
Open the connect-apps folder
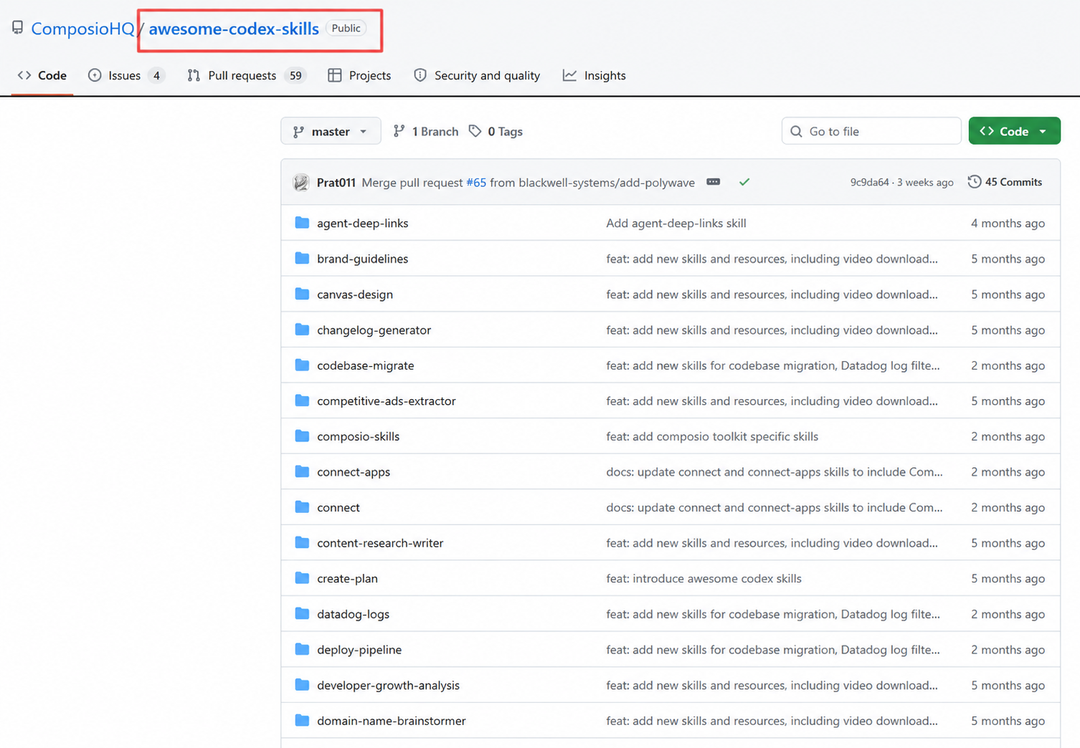pos(353,472)
